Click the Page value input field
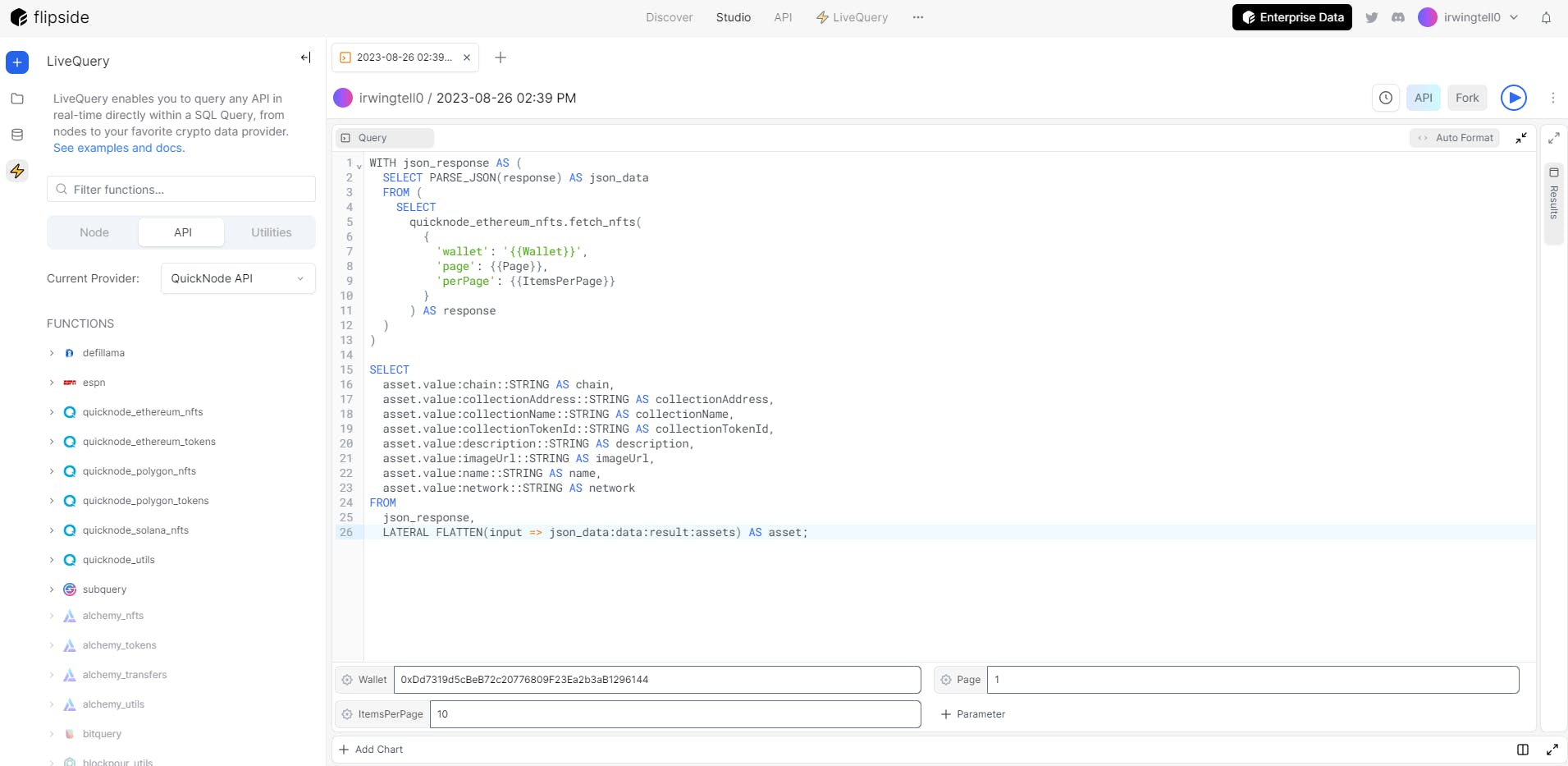The height and width of the screenshot is (766, 1568). pyautogui.click(x=1253, y=680)
